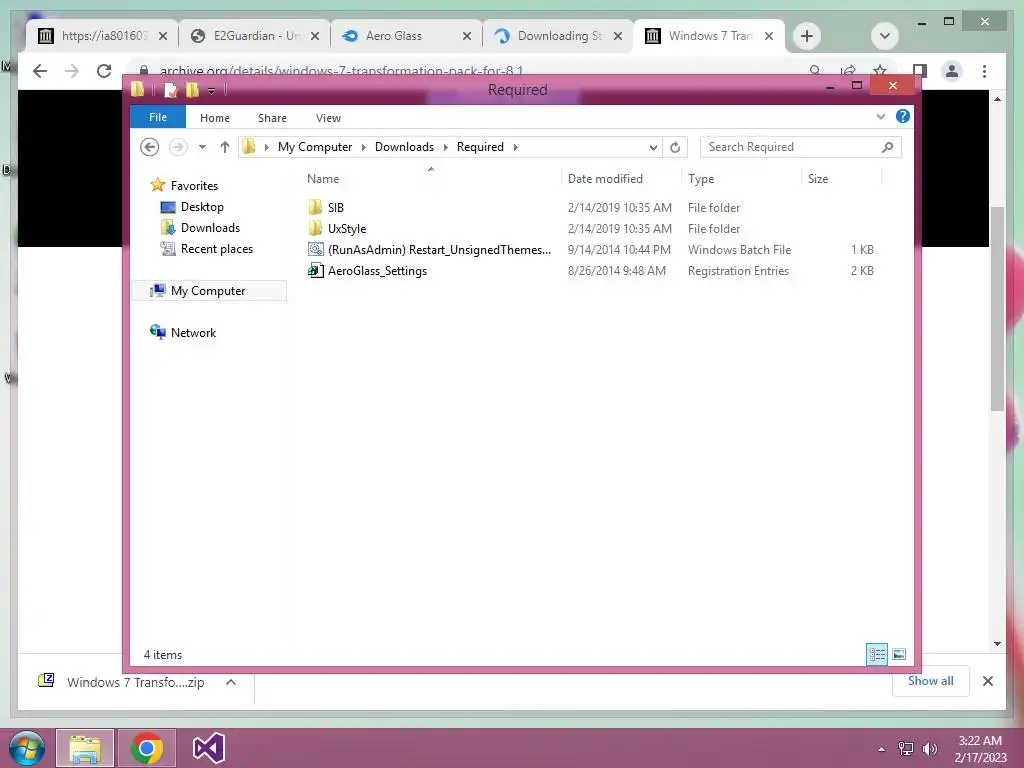Sort by Size column header
This screenshot has width=1024, height=768.
[818, 179]
